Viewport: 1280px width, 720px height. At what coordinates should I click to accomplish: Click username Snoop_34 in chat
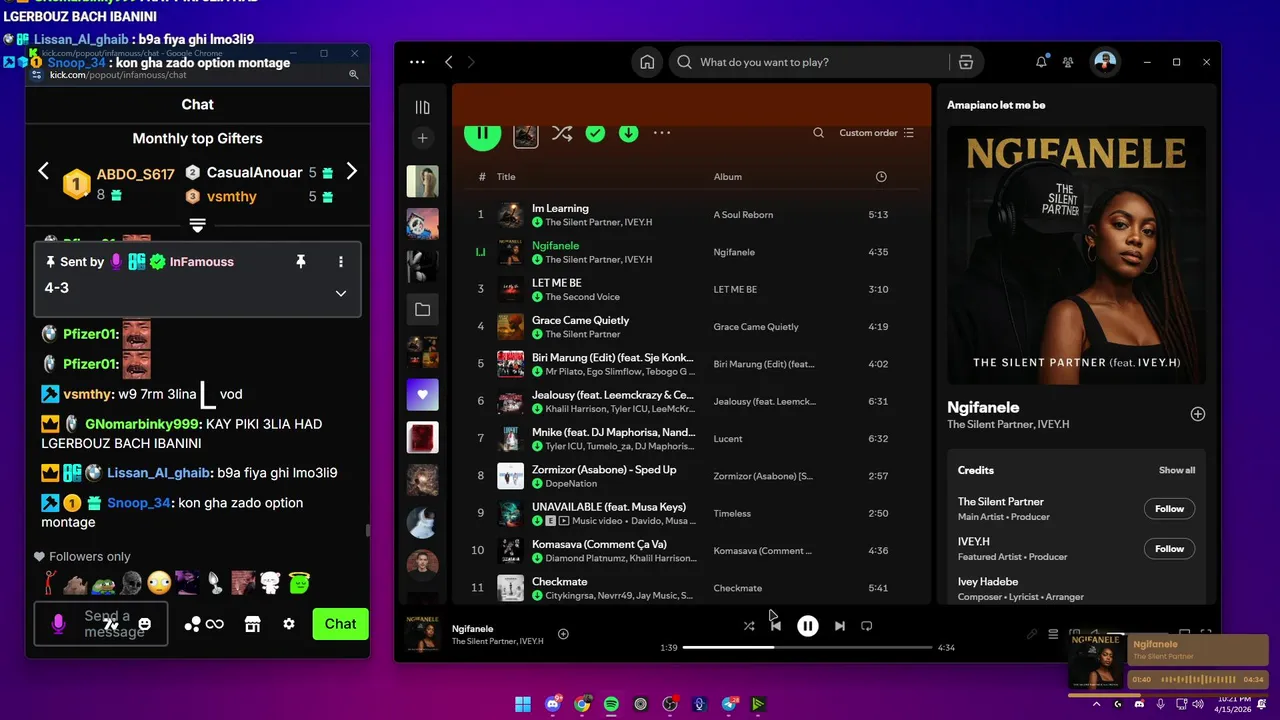pyautogui.click(x=139, y=503)
